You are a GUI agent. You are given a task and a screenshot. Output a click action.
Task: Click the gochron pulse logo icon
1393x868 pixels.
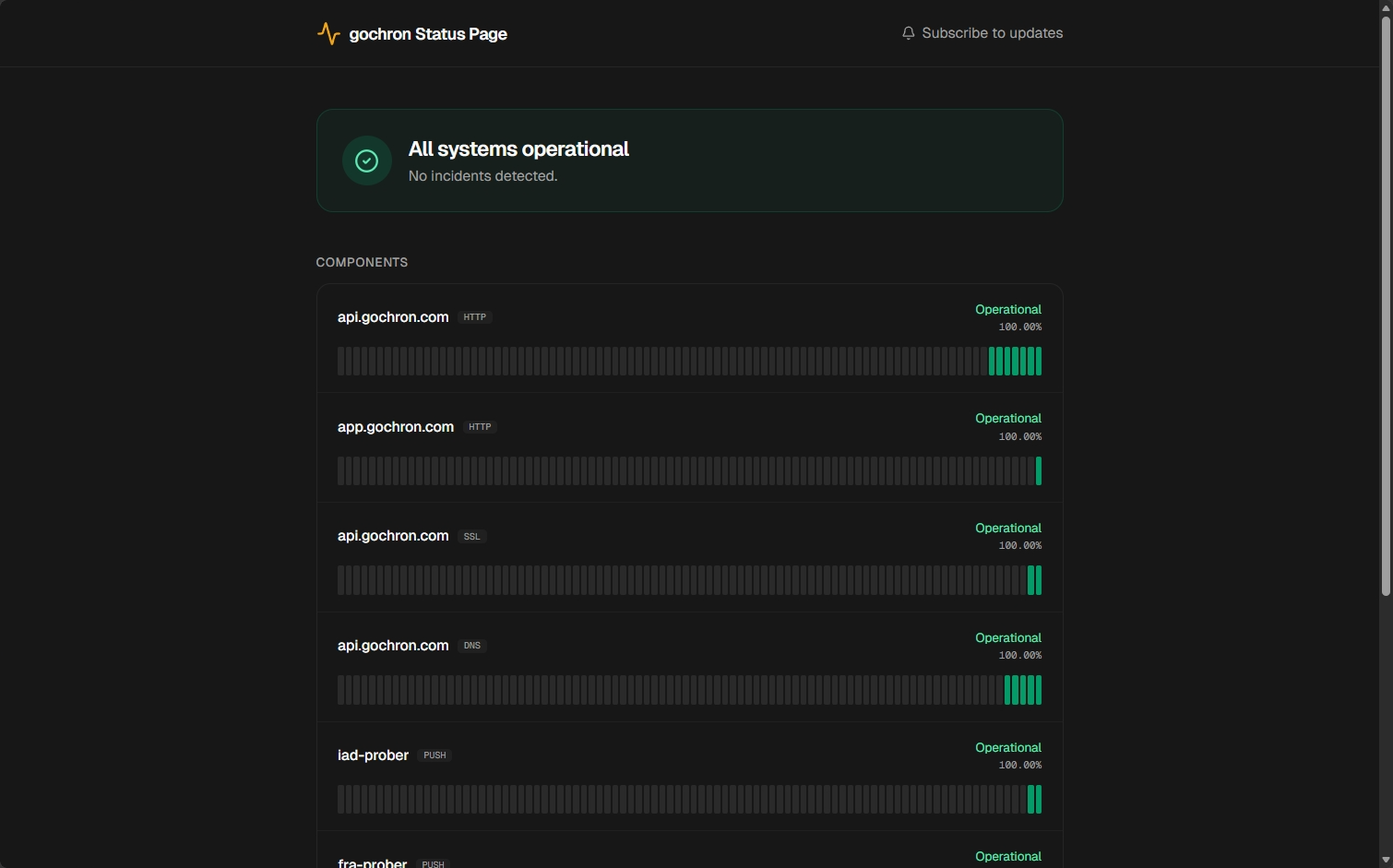(x=328, y=34)
